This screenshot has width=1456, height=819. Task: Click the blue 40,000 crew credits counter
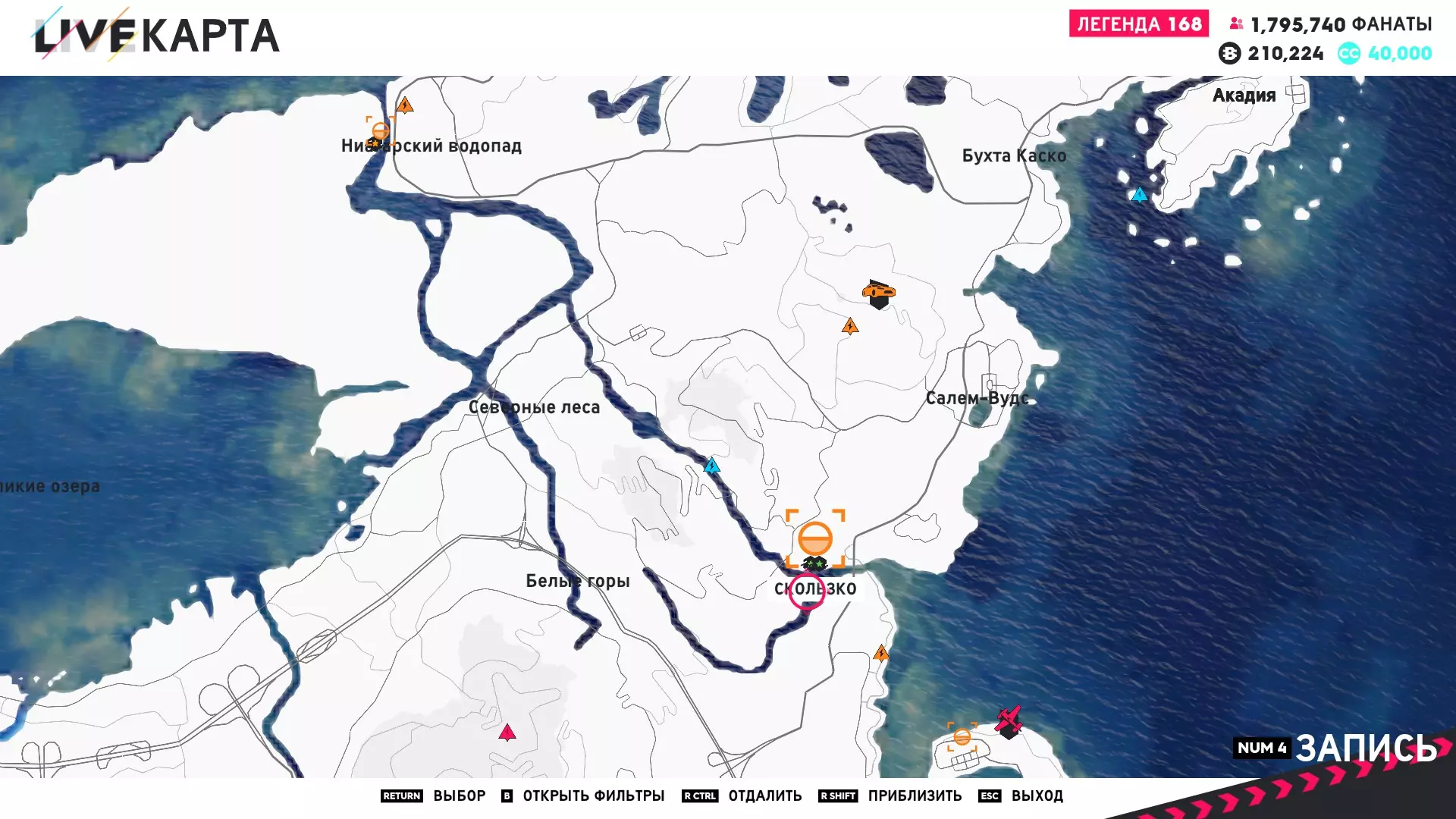point(1399,53)
